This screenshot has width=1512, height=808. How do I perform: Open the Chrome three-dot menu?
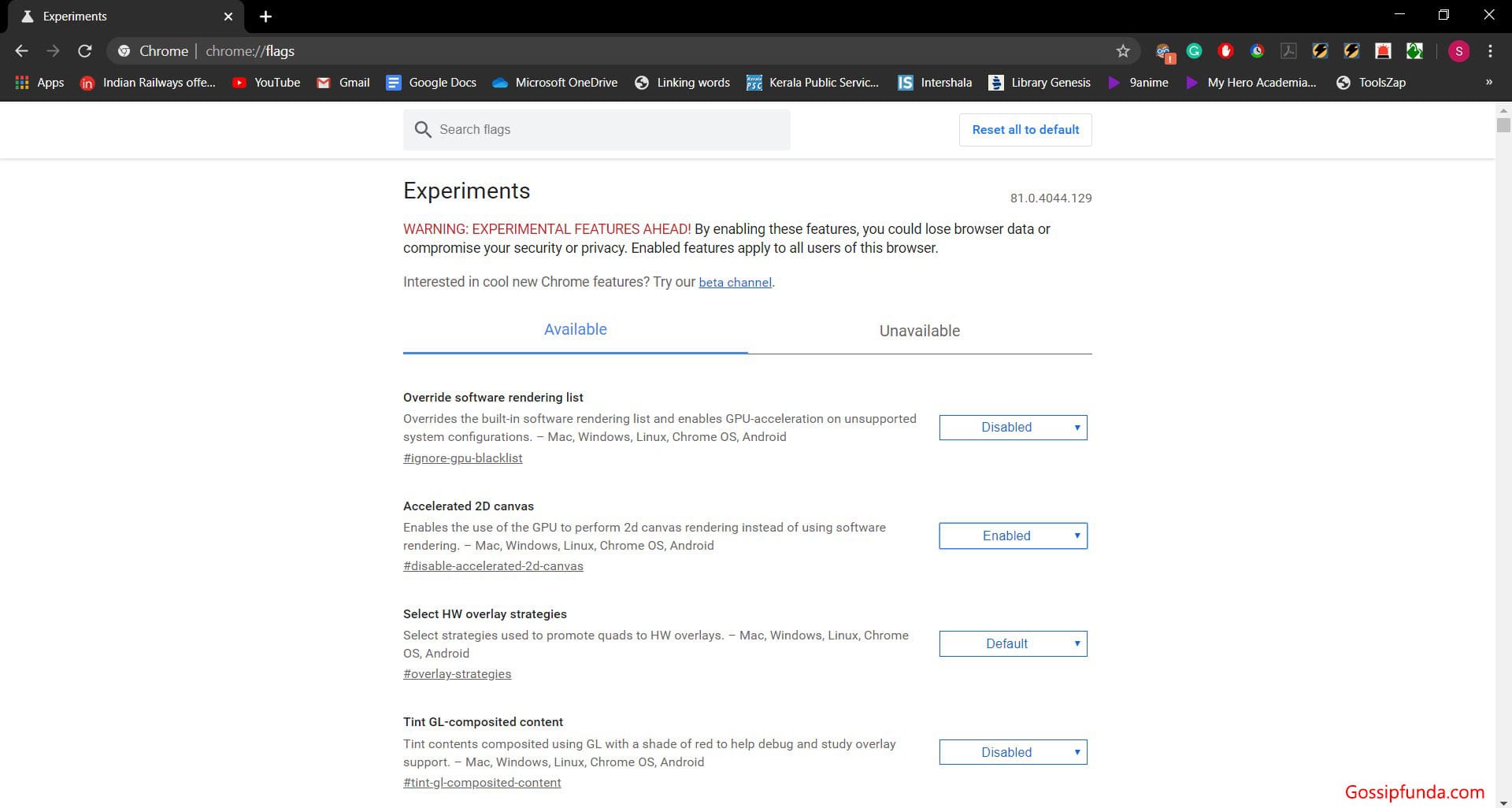(x=1490, y=51)
